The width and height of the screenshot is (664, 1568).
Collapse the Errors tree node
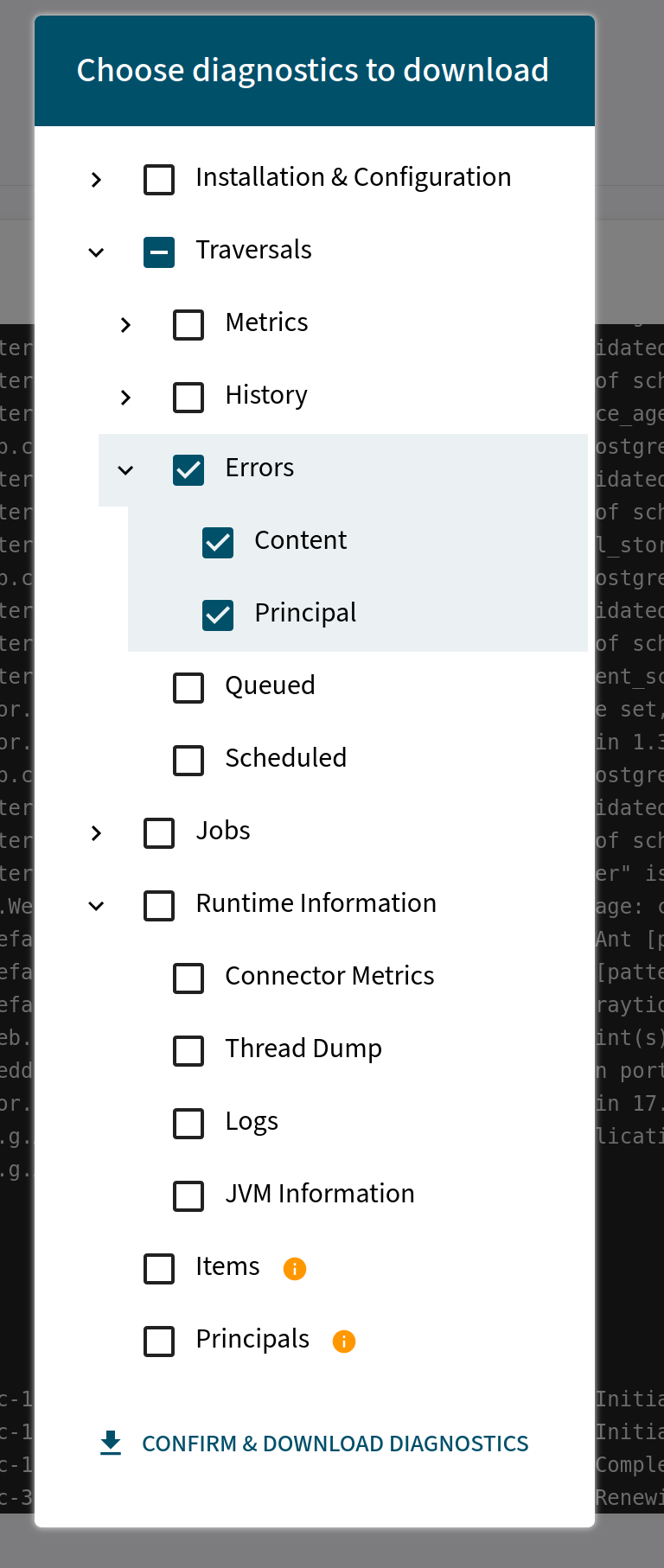125,470
